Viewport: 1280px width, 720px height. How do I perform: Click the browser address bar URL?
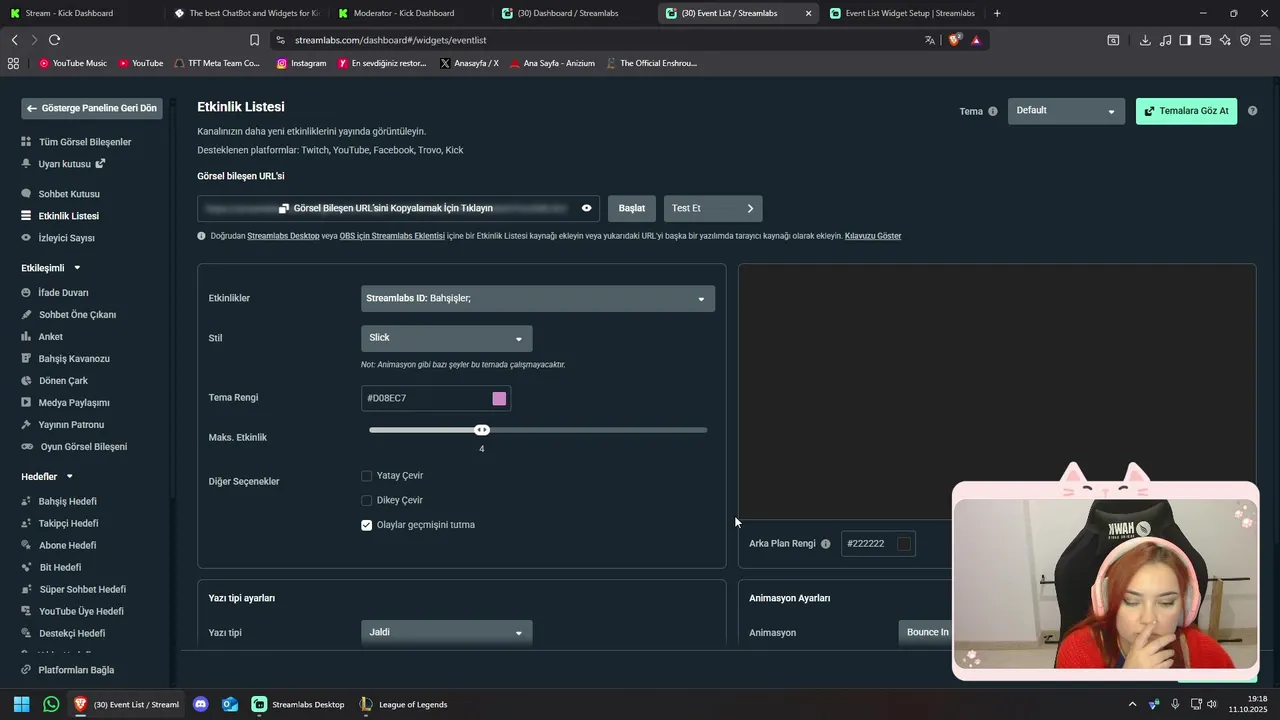[x=391, y=40]
